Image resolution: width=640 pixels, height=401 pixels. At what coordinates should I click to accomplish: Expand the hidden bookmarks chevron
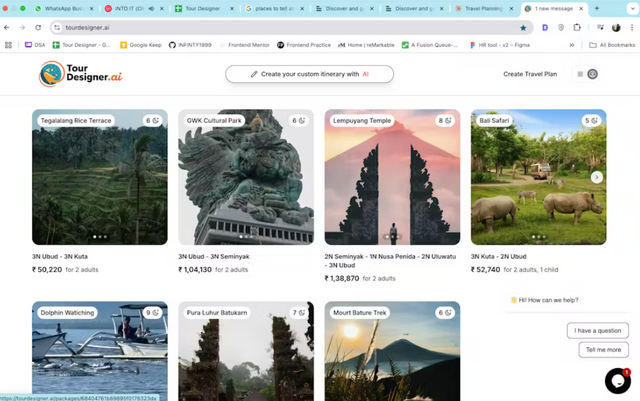(572, 45)
